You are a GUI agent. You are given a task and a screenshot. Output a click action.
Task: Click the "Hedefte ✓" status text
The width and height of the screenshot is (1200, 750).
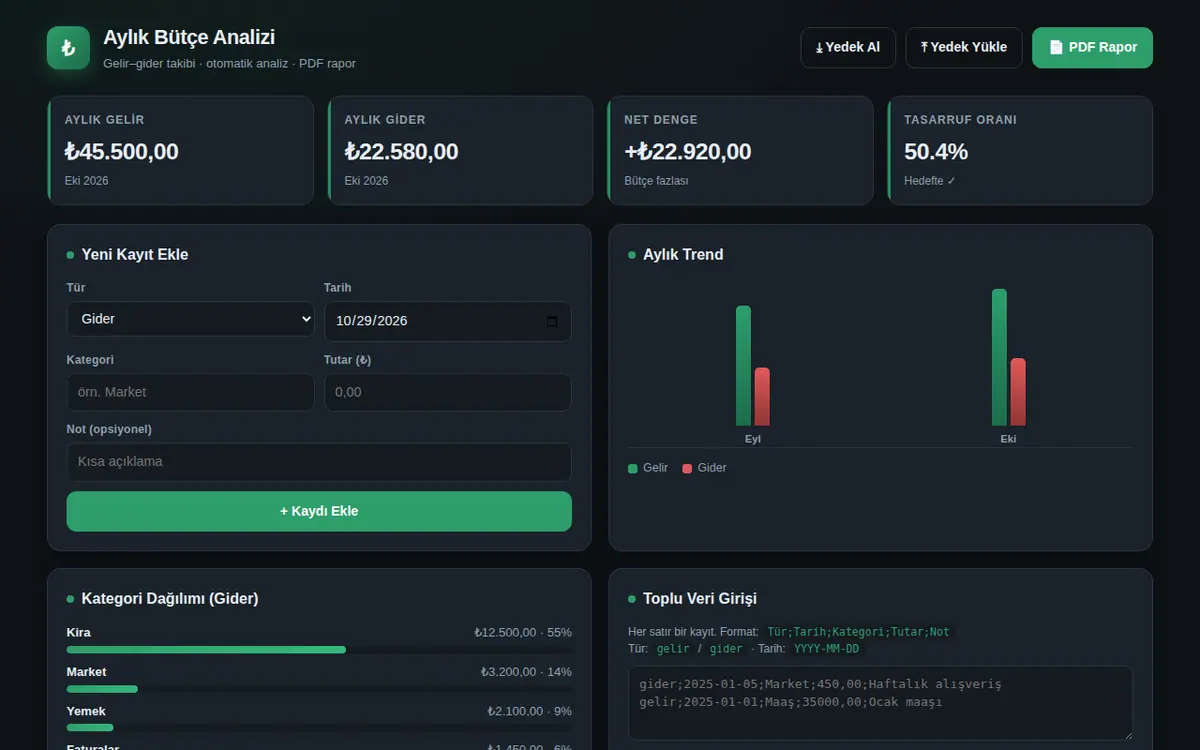(930, 181)
